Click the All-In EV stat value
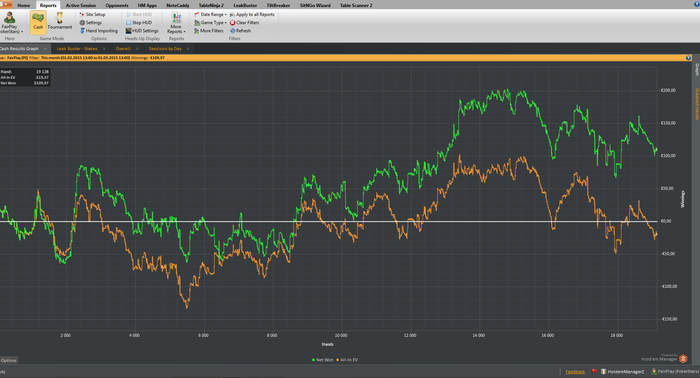700x378 pixels. pyautogui.click(x=42, y=77)
